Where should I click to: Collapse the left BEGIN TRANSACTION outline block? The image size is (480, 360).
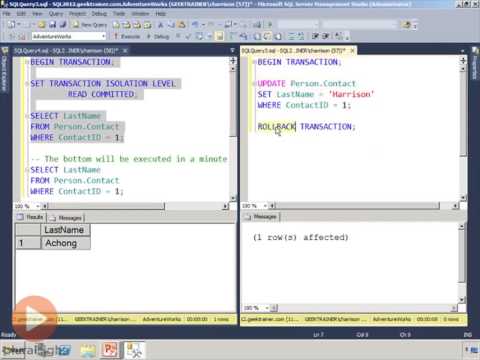[27, 62]
